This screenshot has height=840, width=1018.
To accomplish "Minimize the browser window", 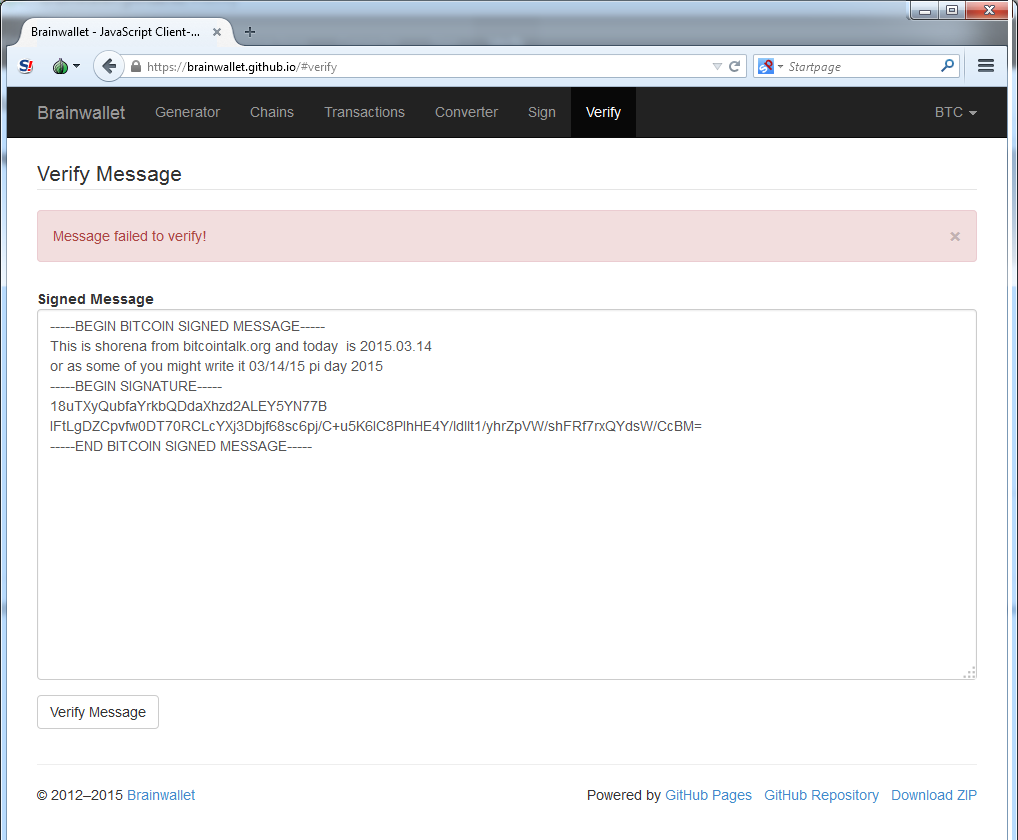I will 925,10.
